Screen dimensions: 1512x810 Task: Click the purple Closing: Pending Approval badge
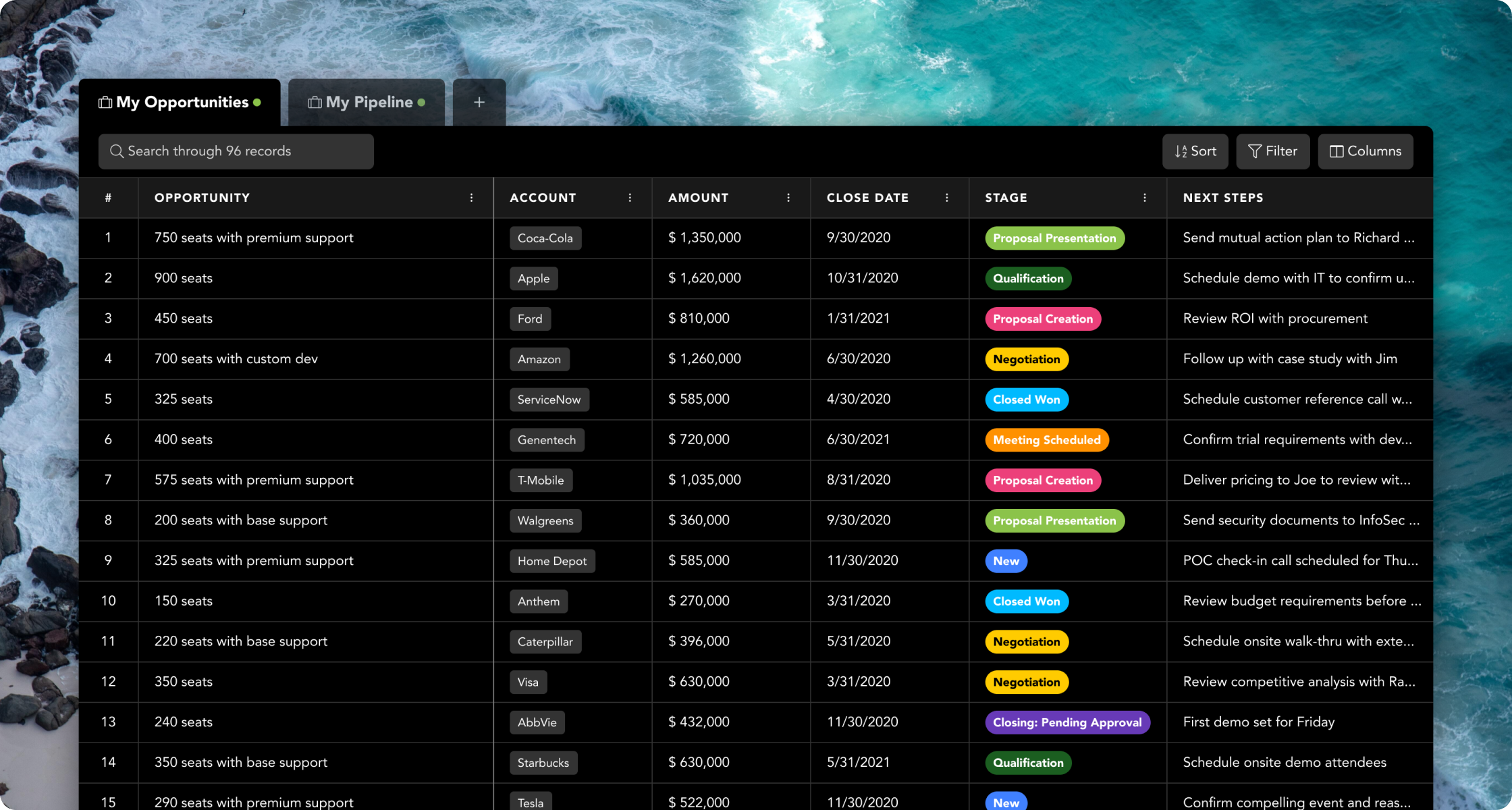[1066, 722]
